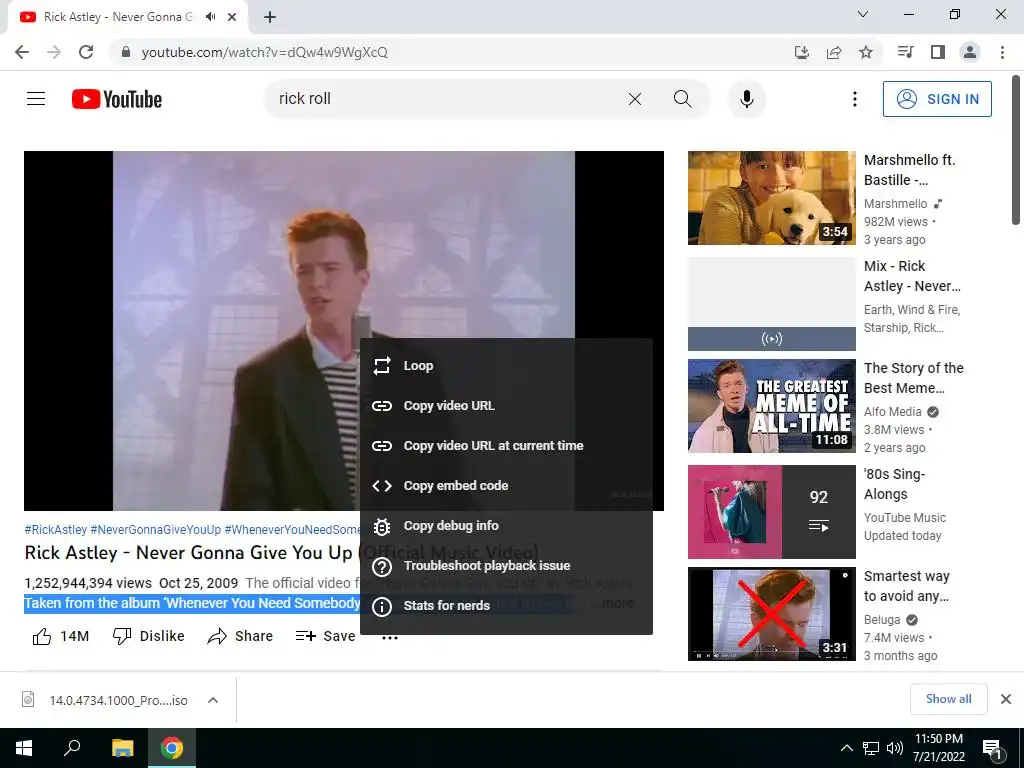1024x768 pixels.
Task: Open the taskbar clock and date
Action: [x=938, y=748]
